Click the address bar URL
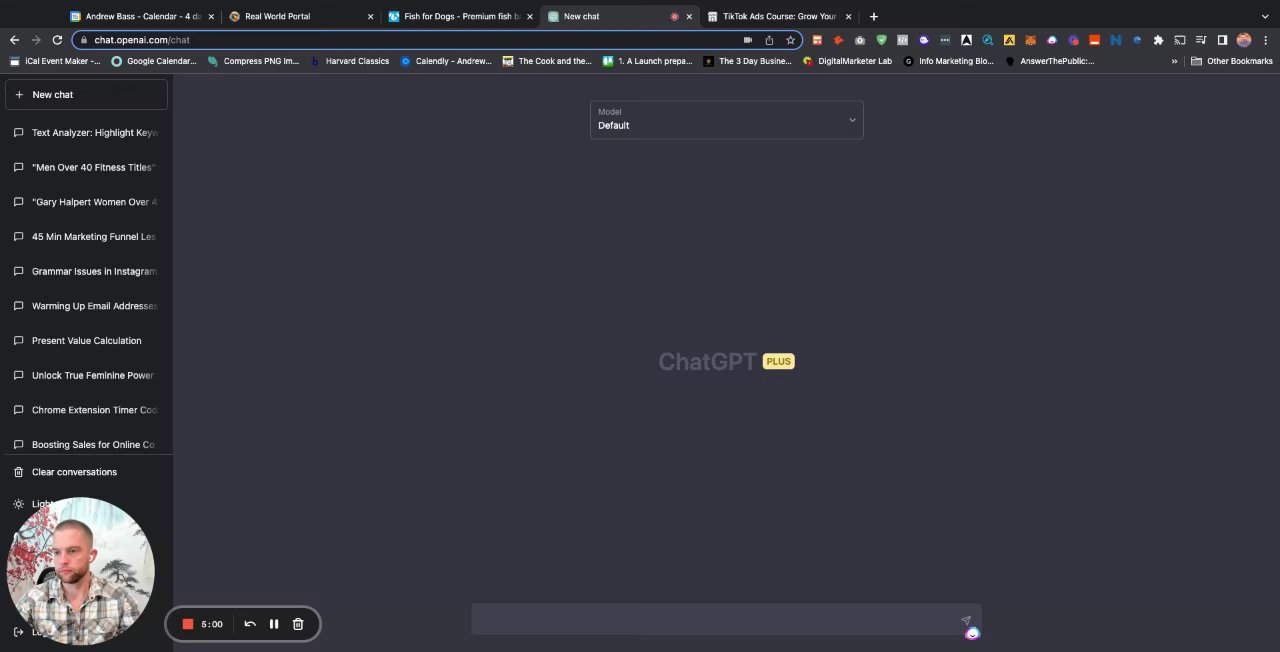 tap(142, 40)
